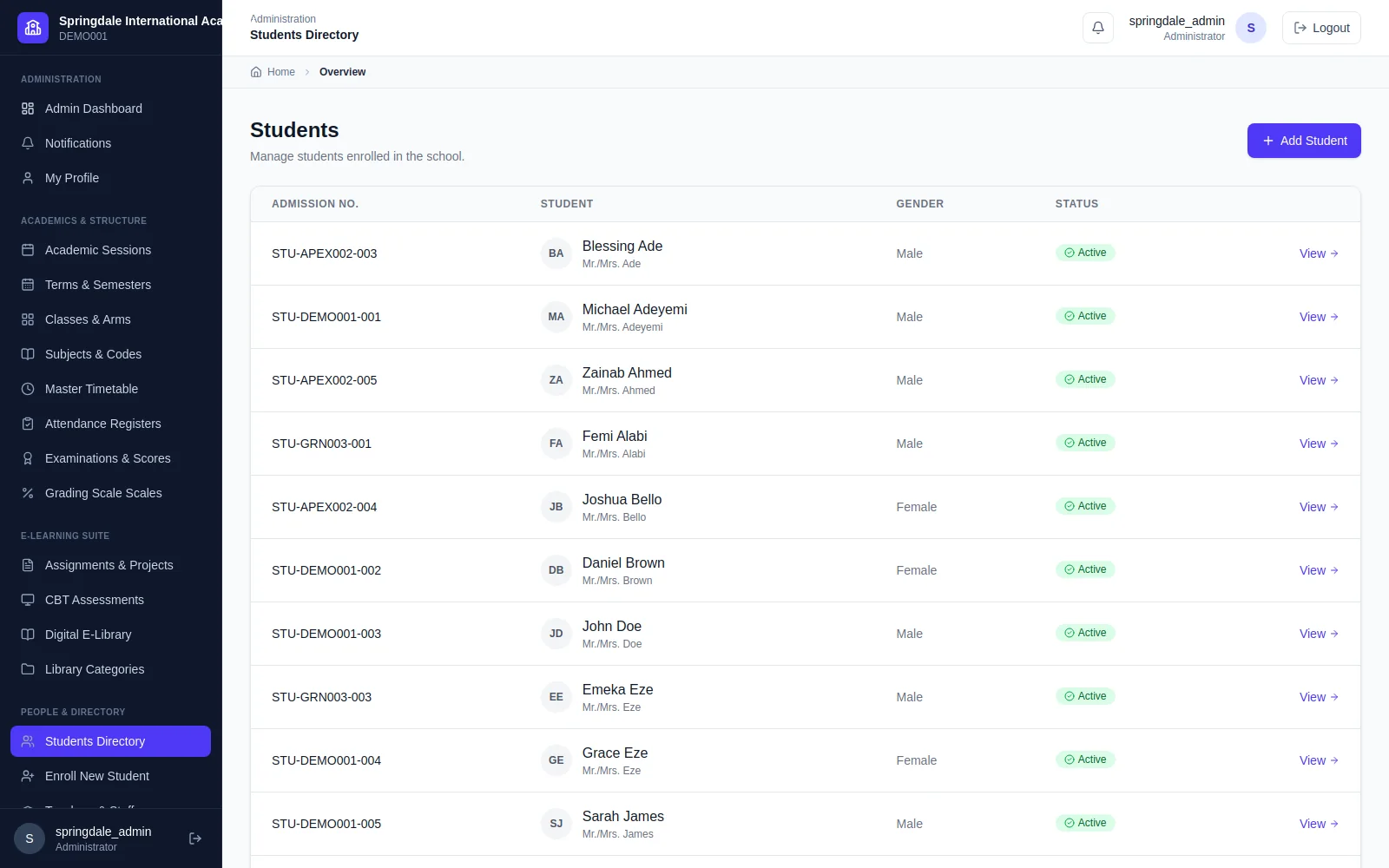Viewport: 1389px width, 868px height.
Task: Open Terms & Semesters menu item
Action: click(x=110, y=285)
